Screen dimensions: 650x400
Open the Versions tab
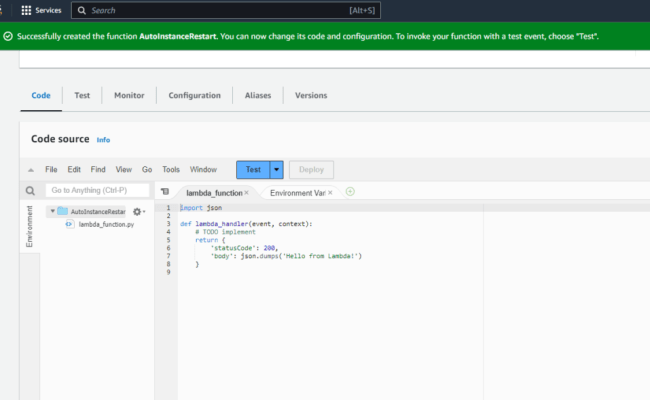(x=311, y=95)
